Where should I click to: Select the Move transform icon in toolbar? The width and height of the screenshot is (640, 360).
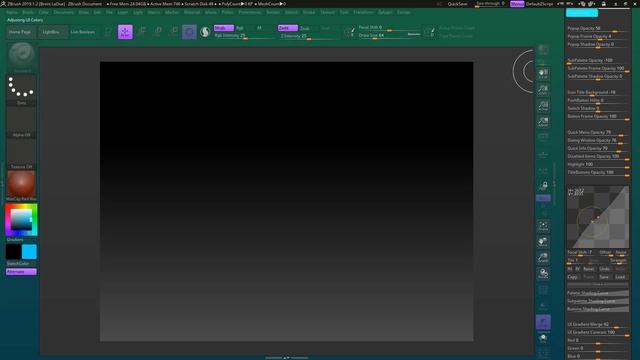click(142, 32)
